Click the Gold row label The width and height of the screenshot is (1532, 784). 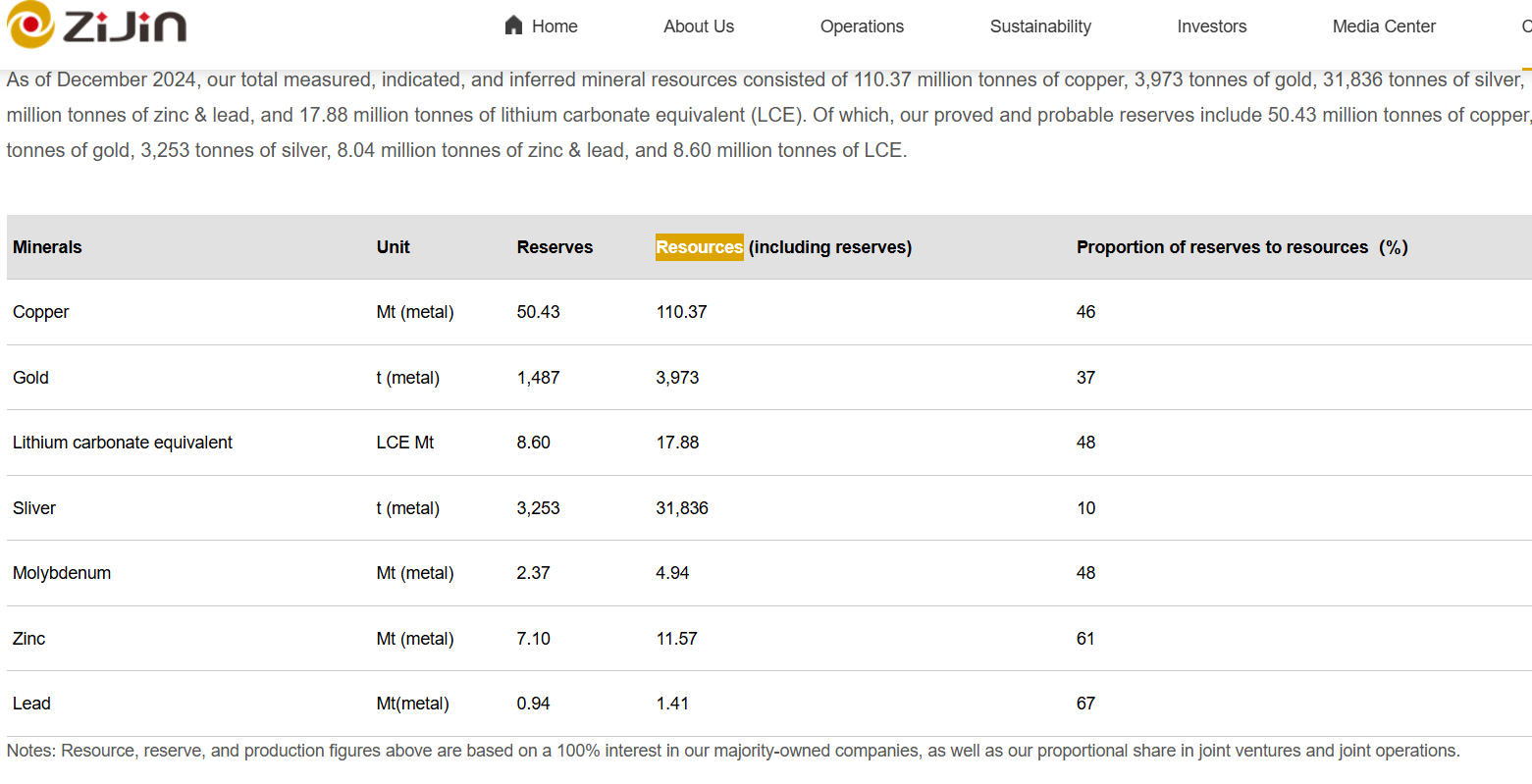click(30, 378)
